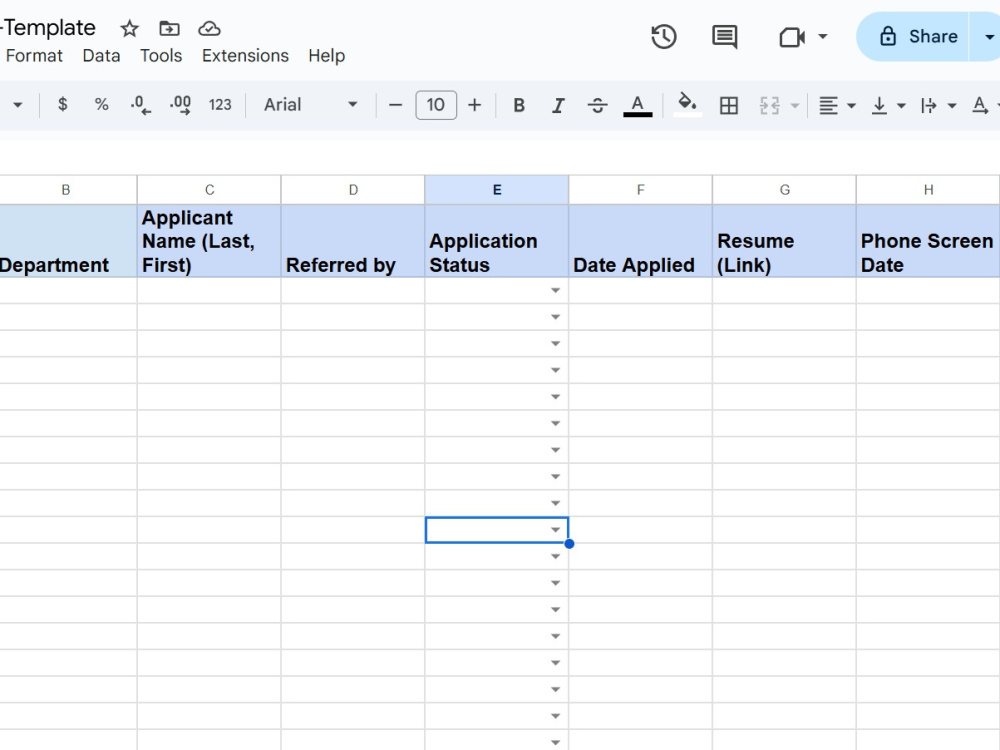The image size is (1000, 750).
Task: Open the text rotation tool
Action: 982,105
